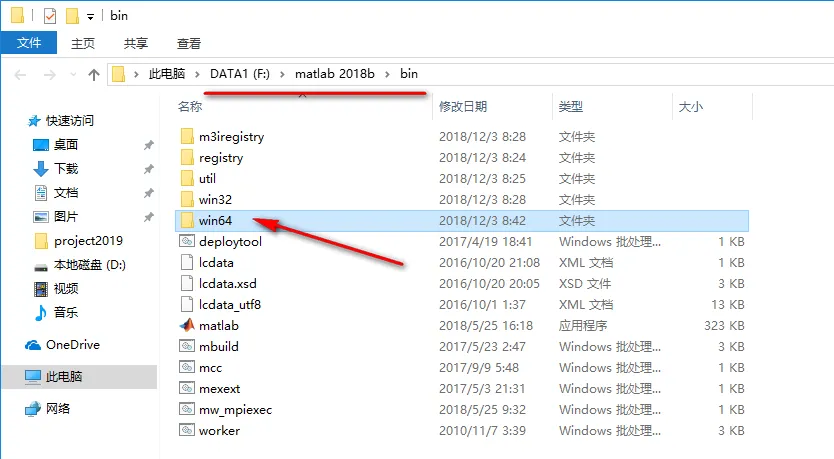Click 此电脑 in the address bar
834x459 pixels.
[x=166, y=74]
